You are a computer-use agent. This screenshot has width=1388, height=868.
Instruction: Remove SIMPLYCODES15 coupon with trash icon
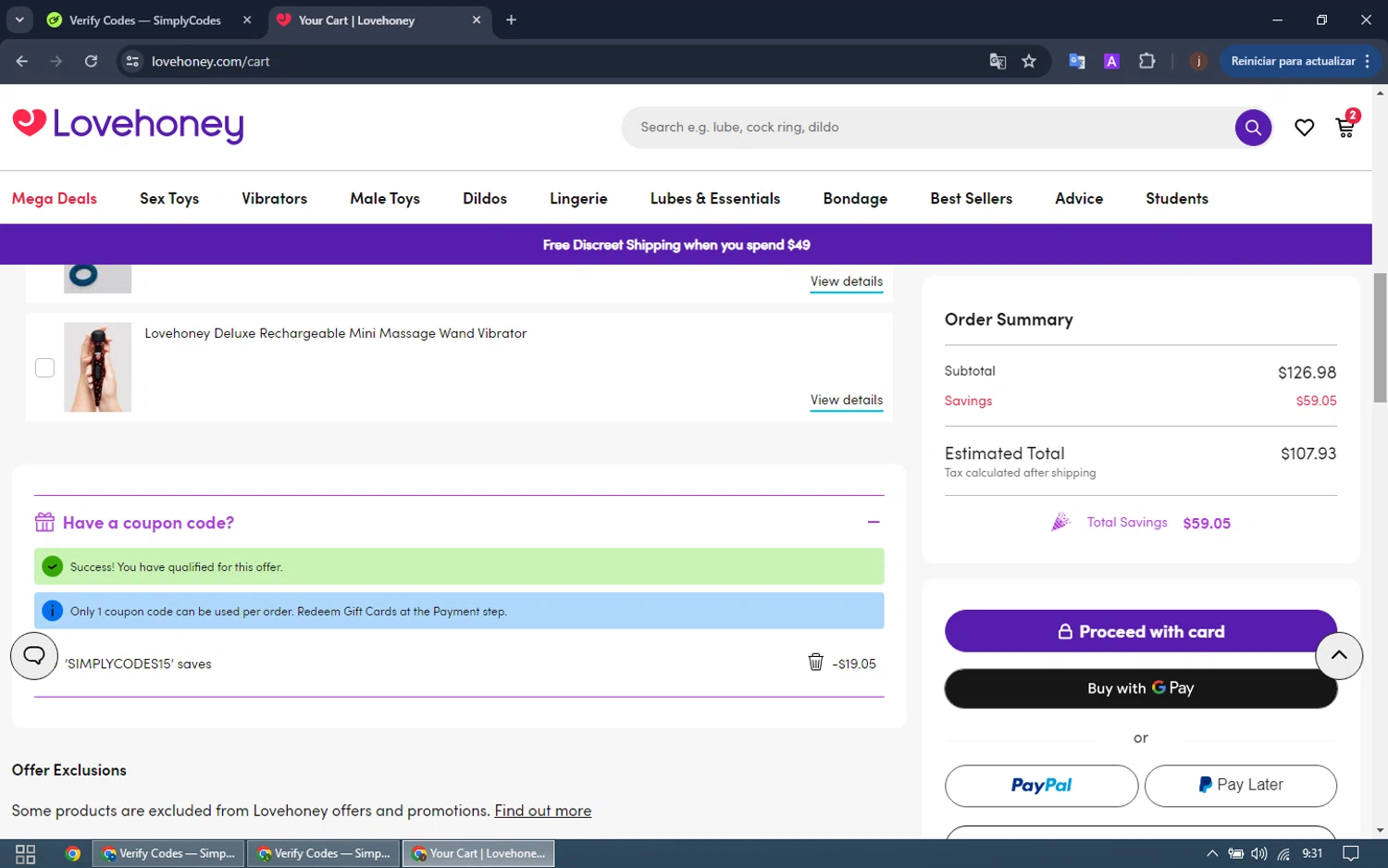[815, 662]
